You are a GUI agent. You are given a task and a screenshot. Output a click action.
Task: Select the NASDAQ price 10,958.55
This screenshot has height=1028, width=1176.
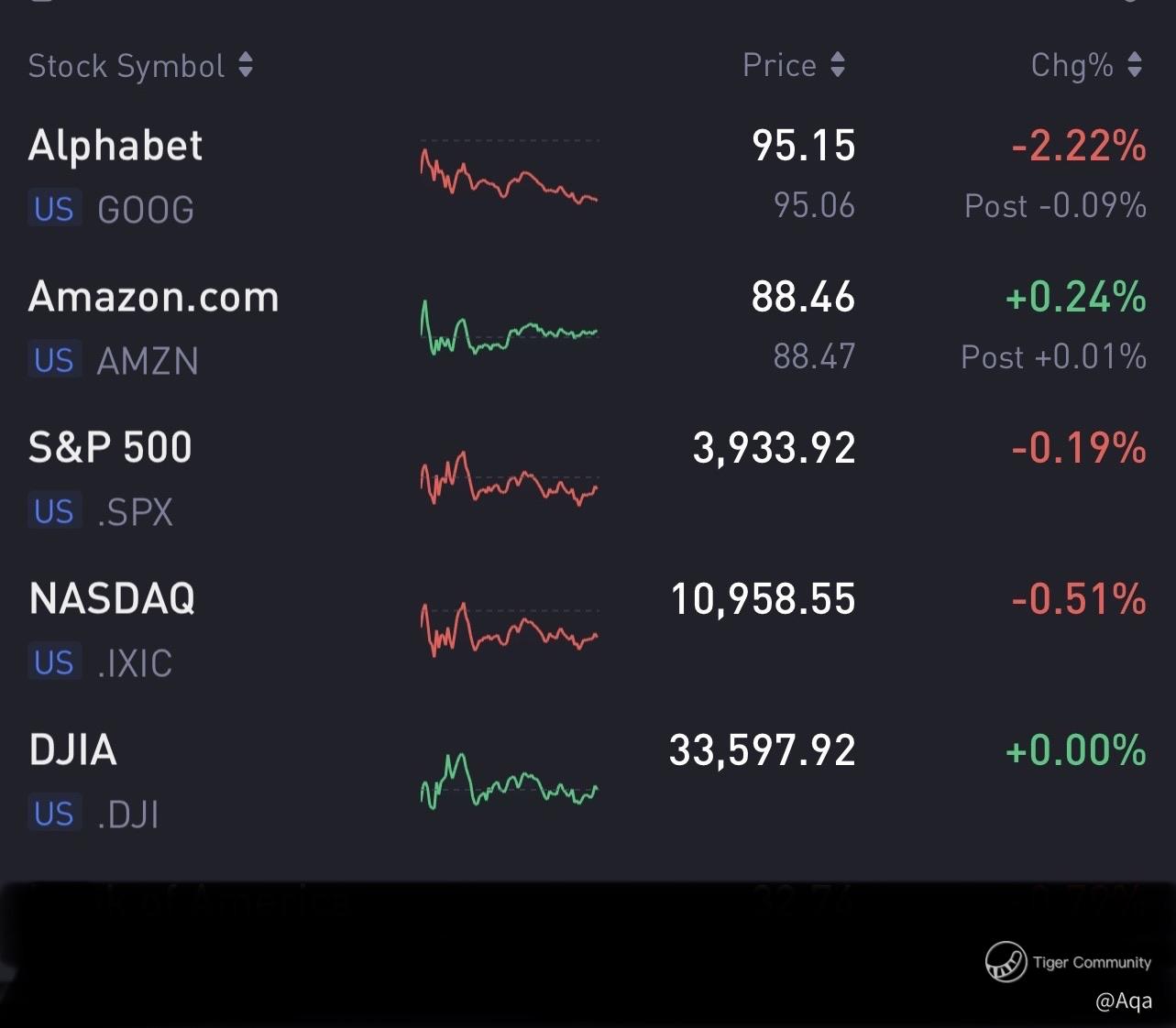(x=763, y=599)
